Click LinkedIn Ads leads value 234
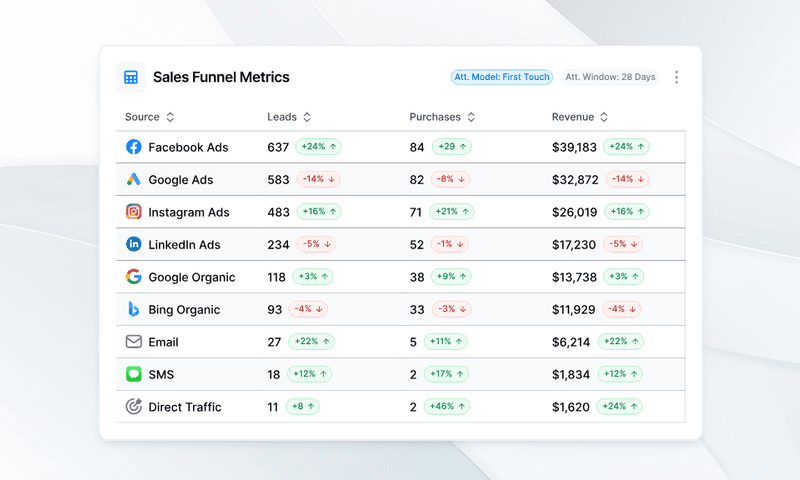 278,245
